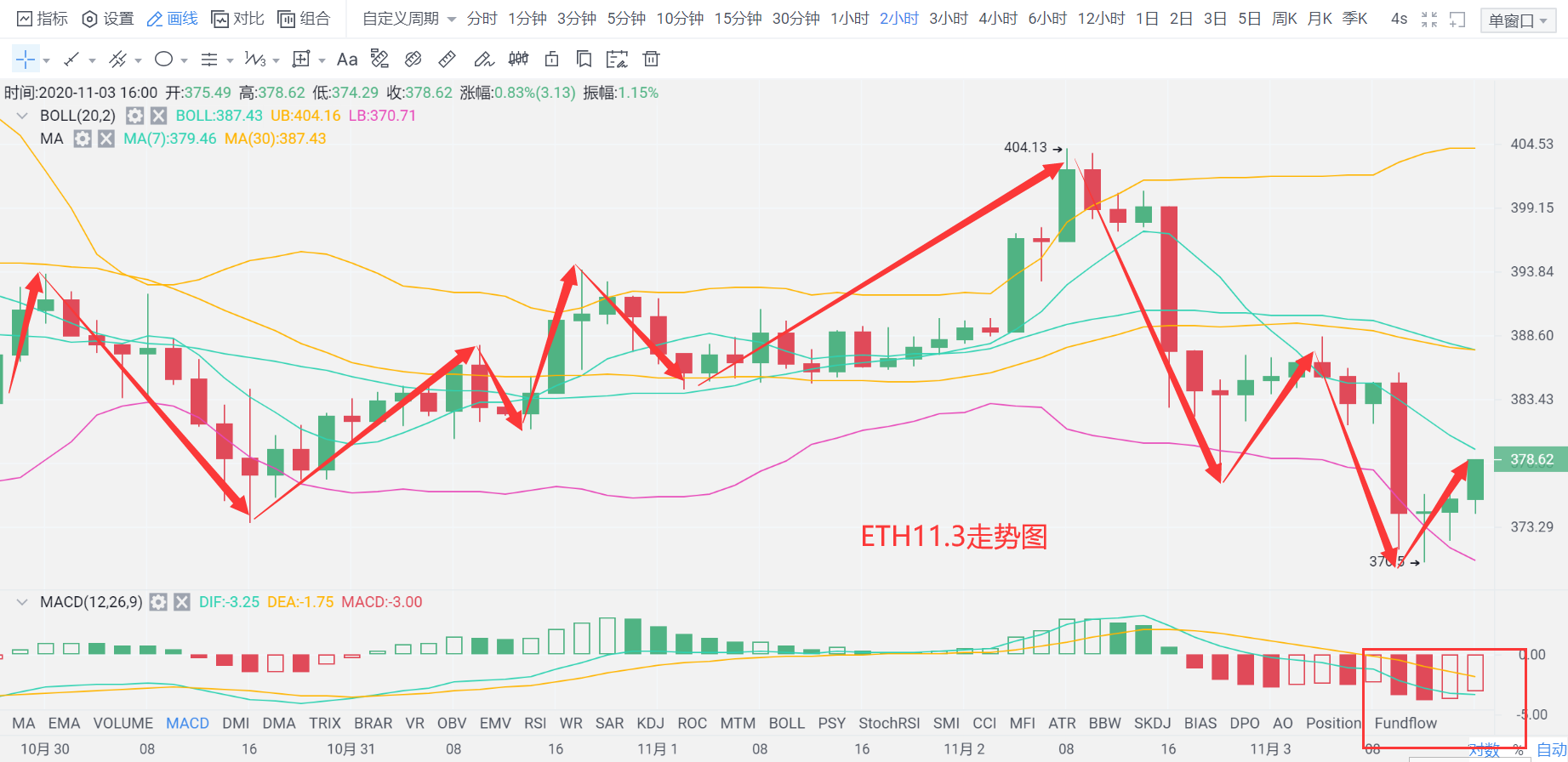Select the ellipse shape tool
This screenshot has height=762, width=1568.
(x=164, y=59)
